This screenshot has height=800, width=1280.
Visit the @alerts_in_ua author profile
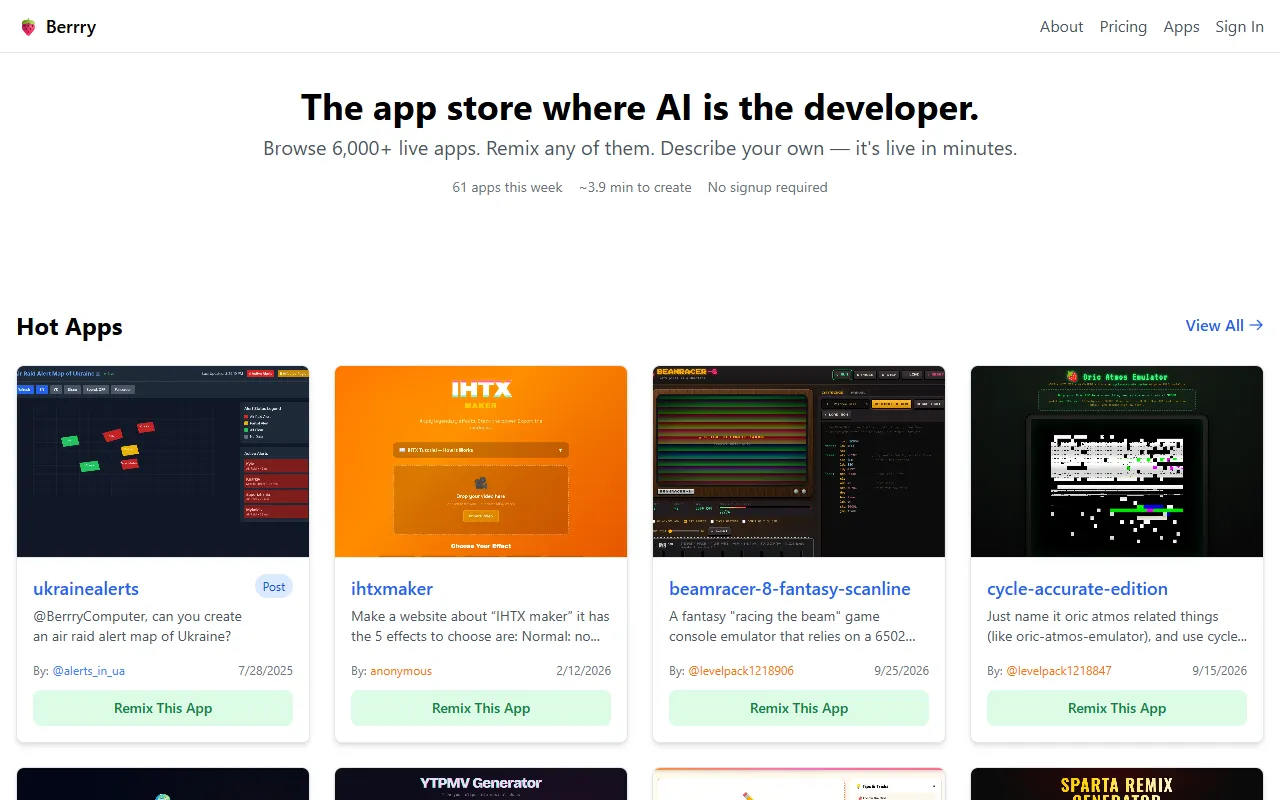89,671
